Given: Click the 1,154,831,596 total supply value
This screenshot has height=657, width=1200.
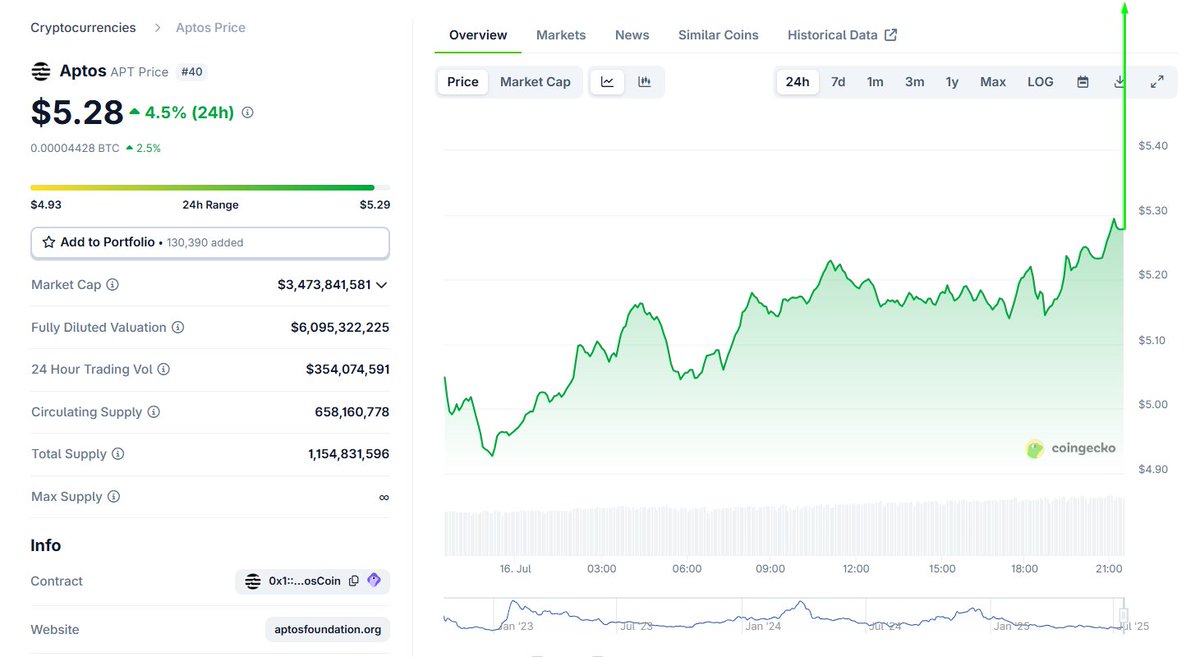Looking at the screenshot, I should 349,454.
